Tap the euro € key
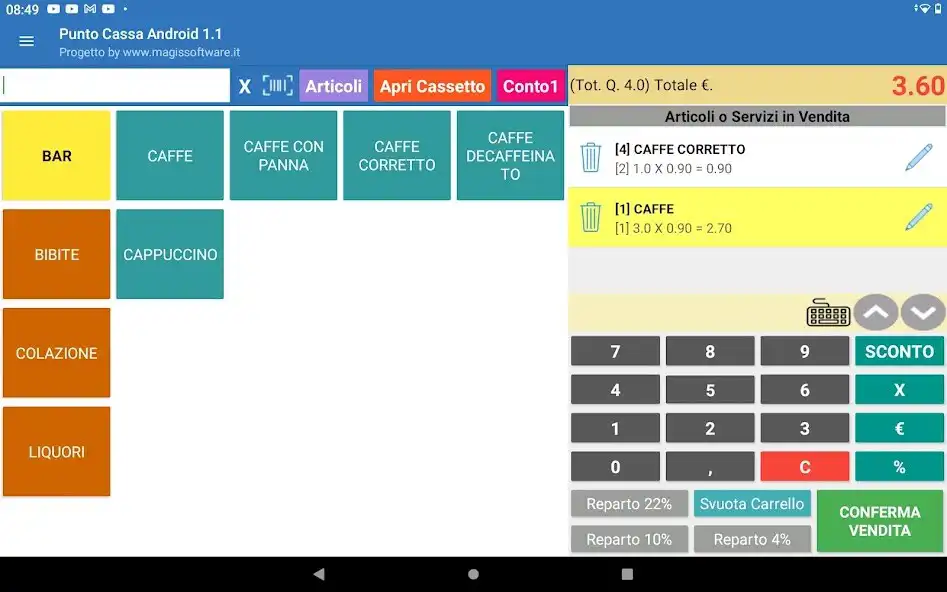This screenshot has height=592, width=947. [x=899, y=428]
